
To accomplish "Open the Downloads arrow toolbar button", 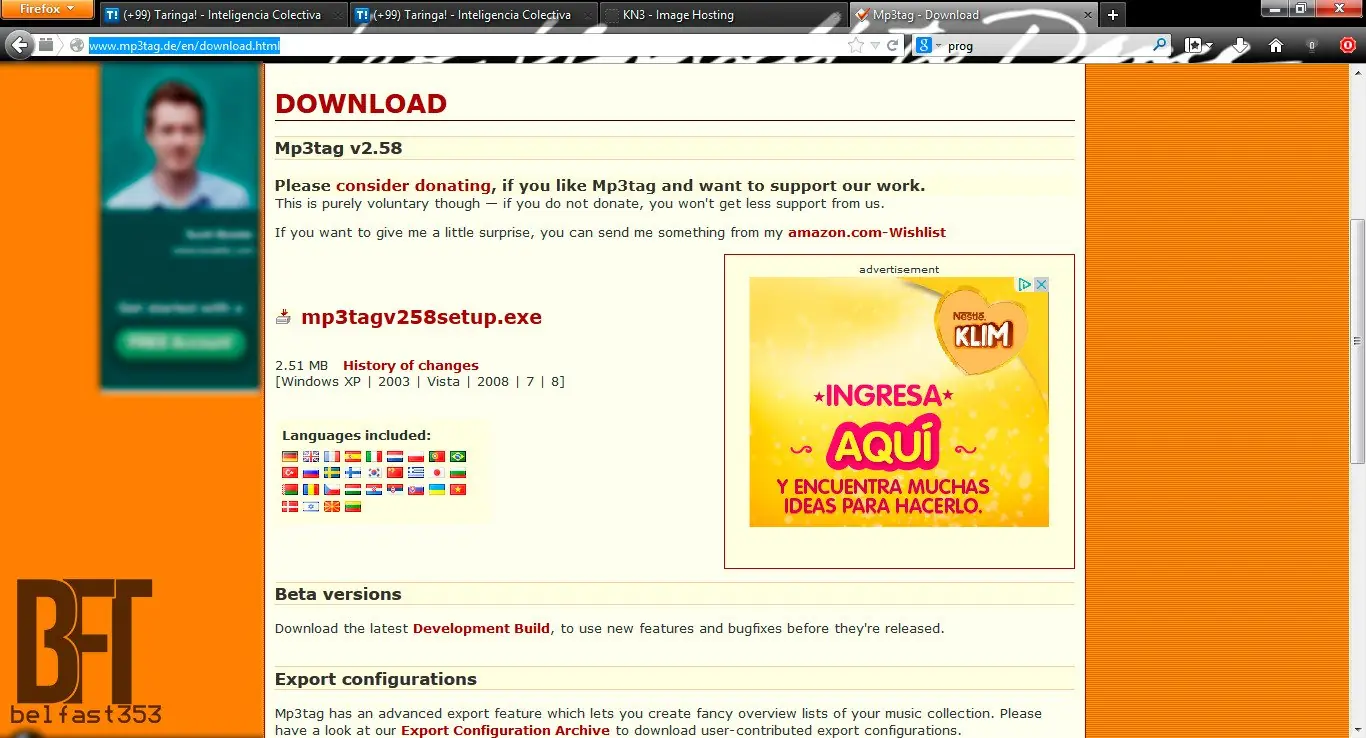I will 1241,45.
